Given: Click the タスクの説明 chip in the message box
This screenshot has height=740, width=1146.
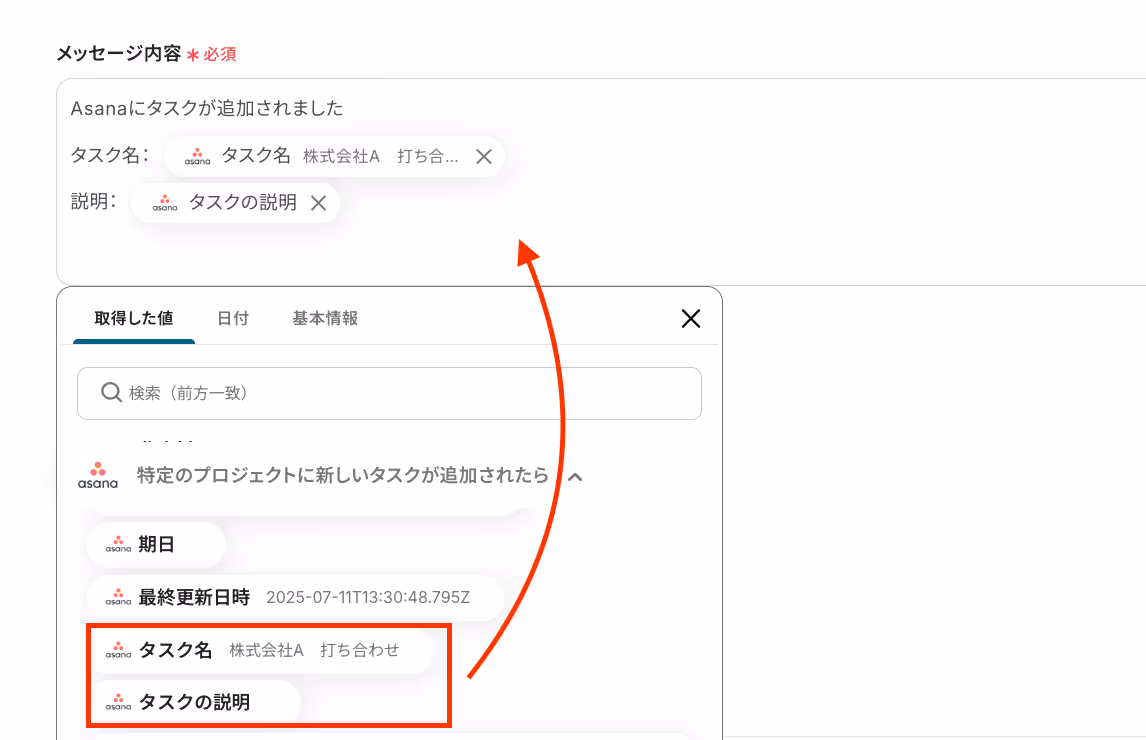Looking at the screenshot, I should [235, 203].
